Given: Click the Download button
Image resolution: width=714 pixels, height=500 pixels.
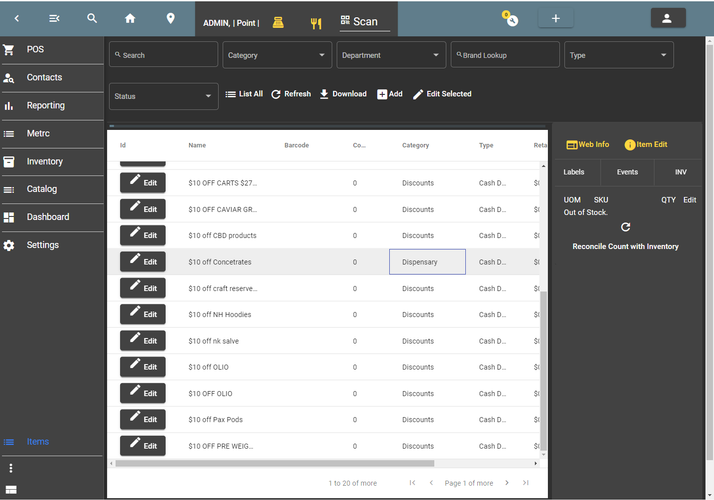Looking at the screenshot, I should (343, 94).
